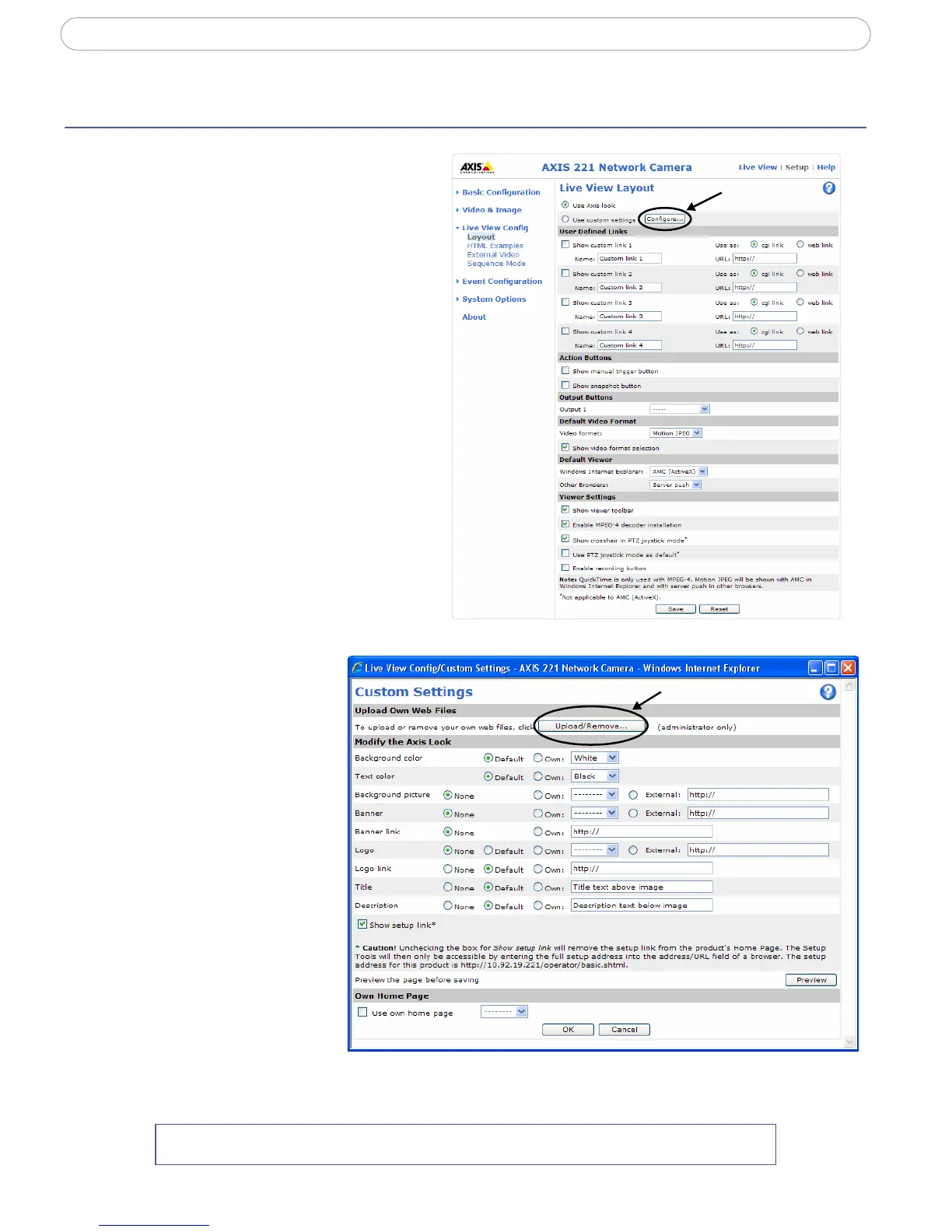Screen dimensions: 952x1232
Task: Enable Show custom link 1 checkbox
Action: (565, 244)
